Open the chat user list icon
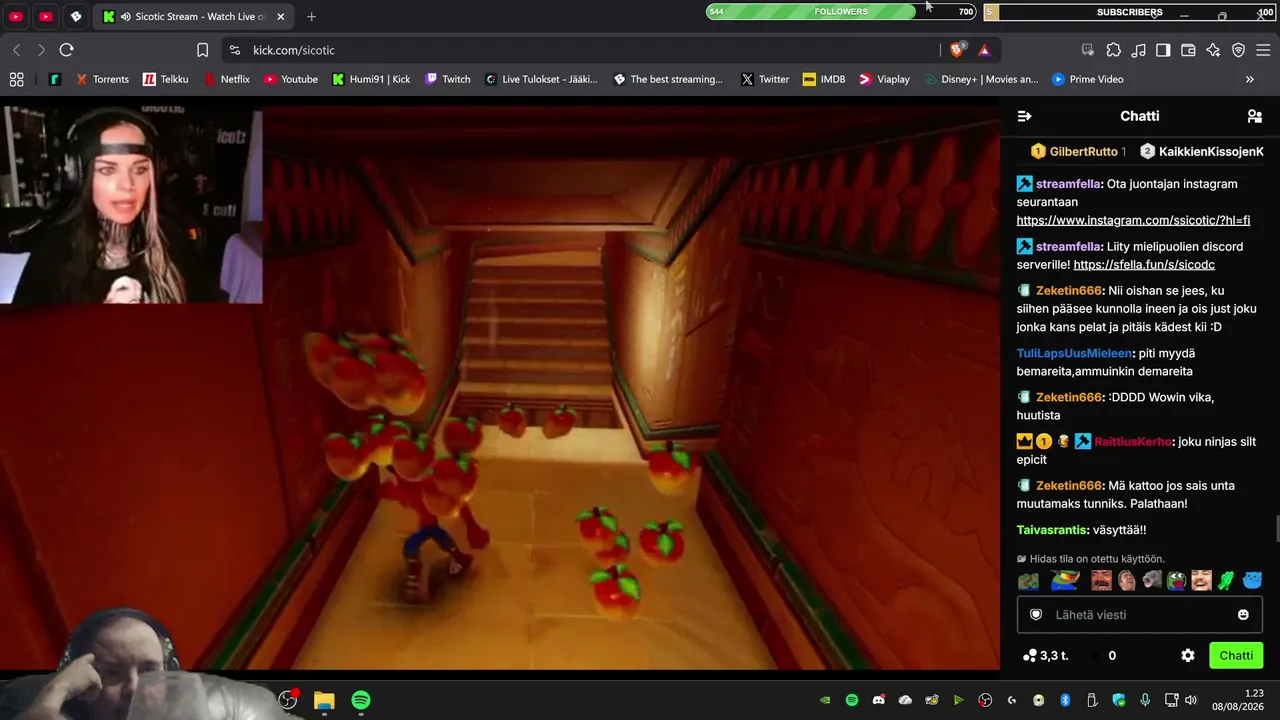The height and width of the screenshot is (720, 1280). pyautogui.click(x=1255, y=116)
